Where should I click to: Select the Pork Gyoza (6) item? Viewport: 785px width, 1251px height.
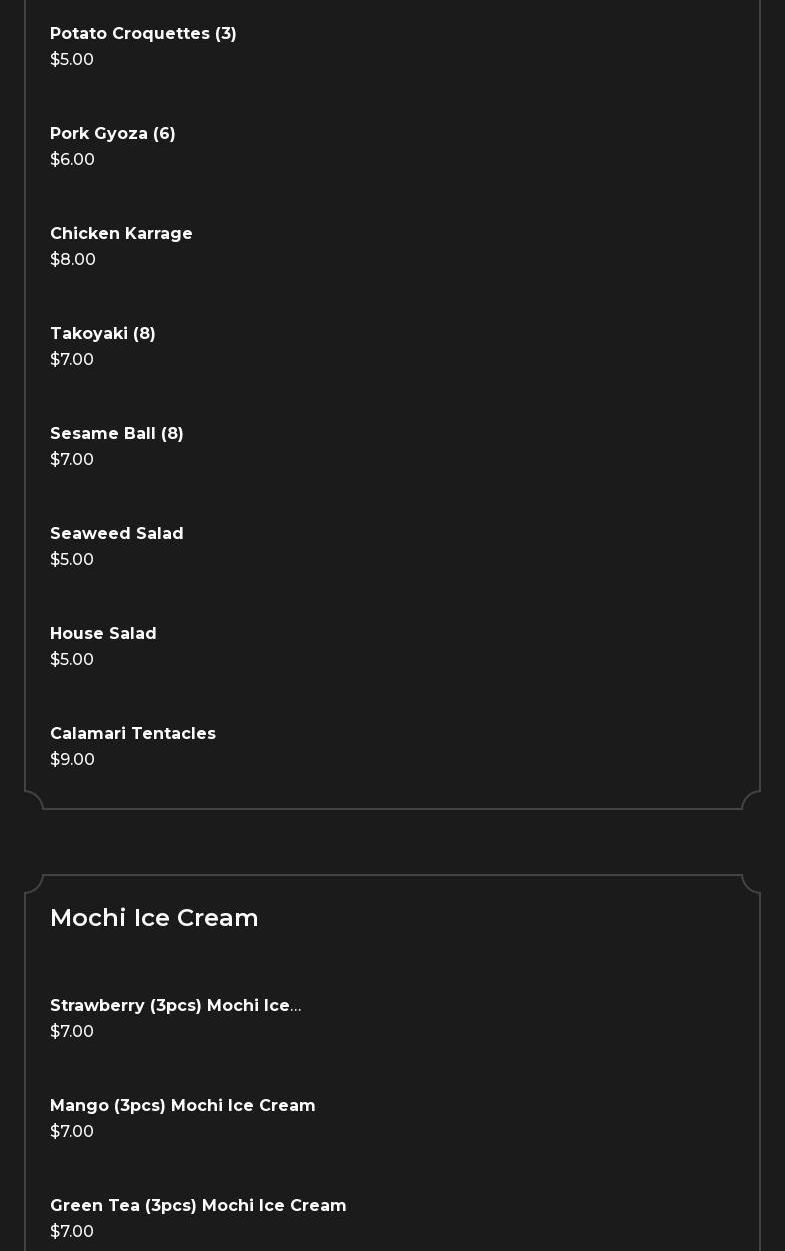(x=113, y=134)
